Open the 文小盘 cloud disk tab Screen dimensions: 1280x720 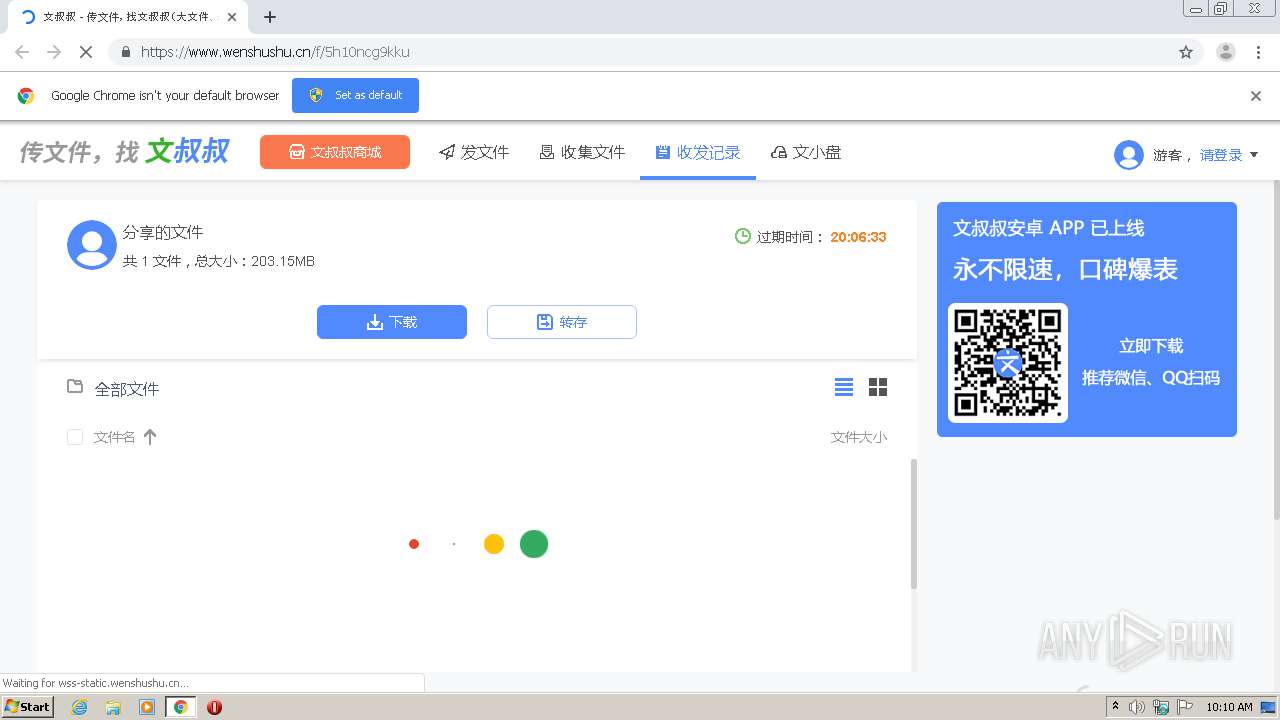(806, 152)
